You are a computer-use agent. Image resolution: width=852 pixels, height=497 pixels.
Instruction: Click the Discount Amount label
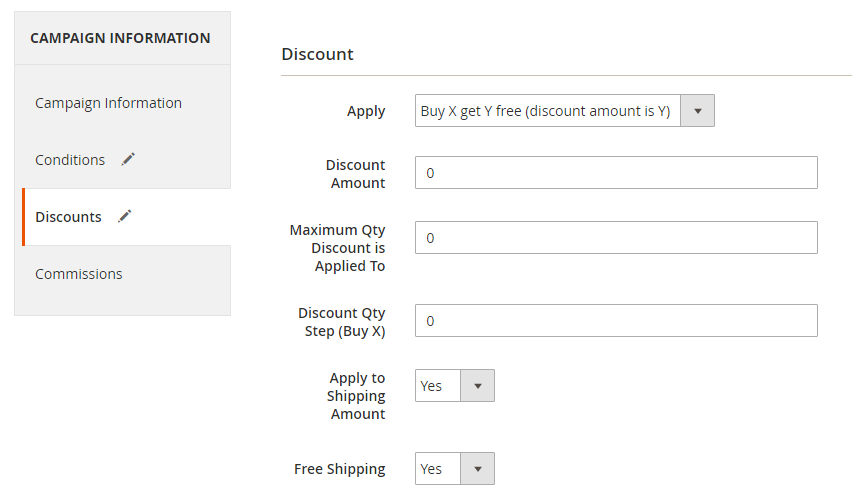[355, 174]
